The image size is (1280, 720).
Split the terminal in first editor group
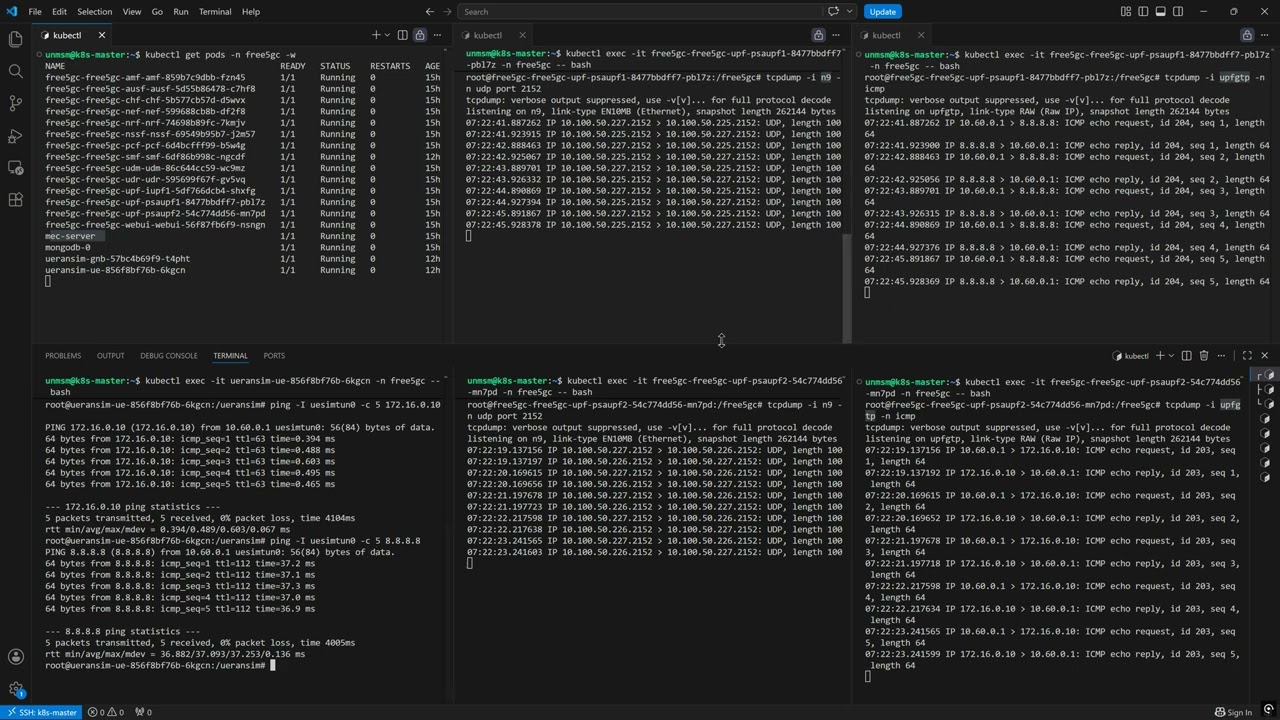[x=403, y=35]
